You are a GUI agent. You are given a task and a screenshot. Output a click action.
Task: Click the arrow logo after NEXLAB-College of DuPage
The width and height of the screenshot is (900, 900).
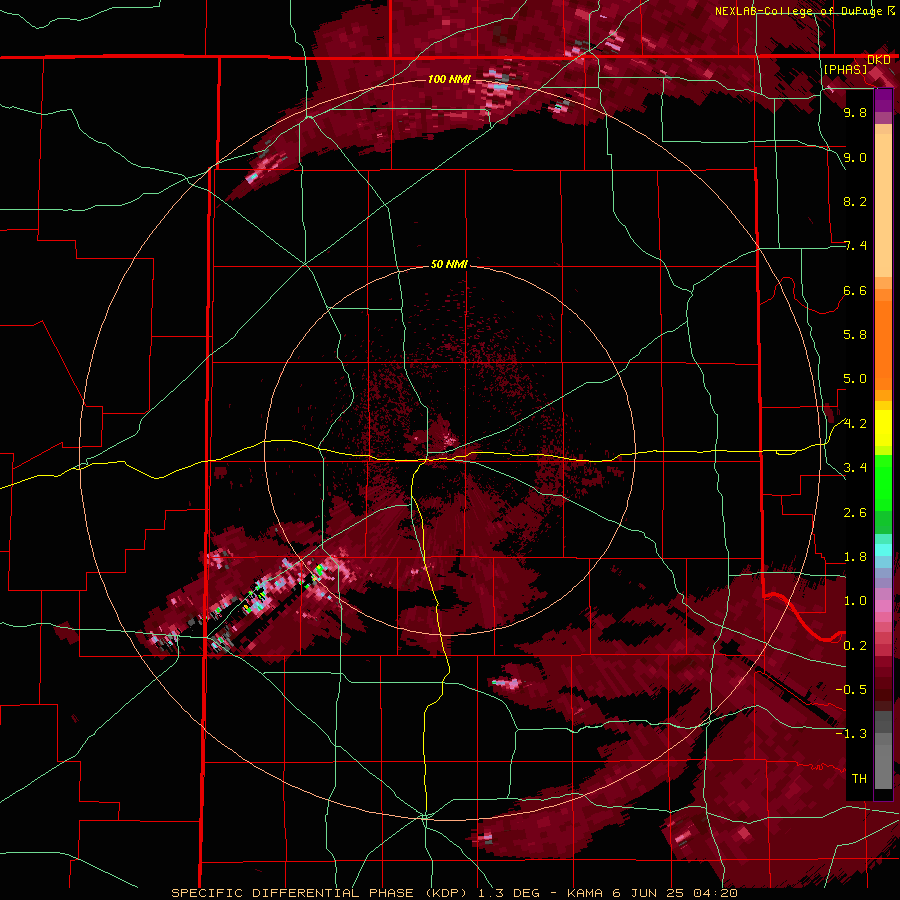pyautogui.click(x=892, y=10)
